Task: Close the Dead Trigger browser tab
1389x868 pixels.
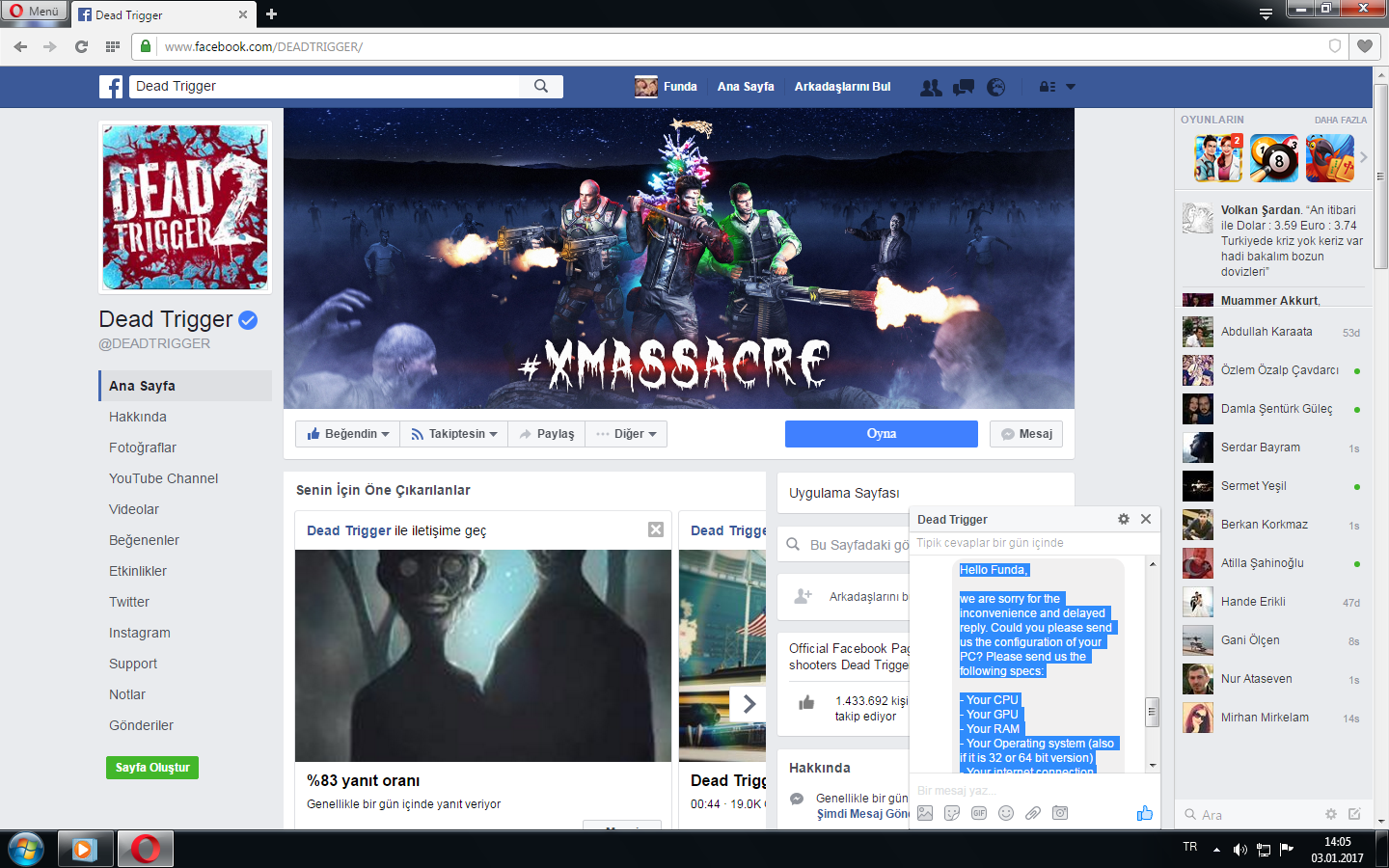Action: 242,14
